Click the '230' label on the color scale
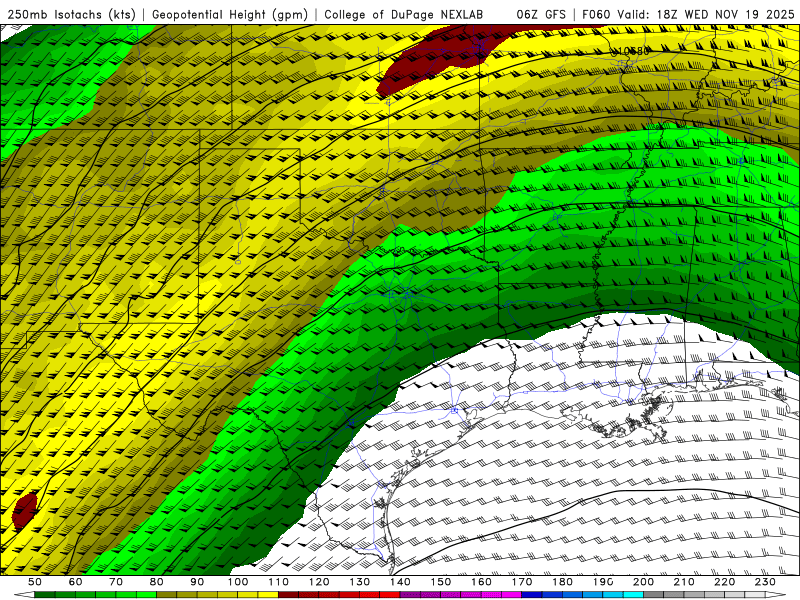The height and width of the screenshot is (600, 800). 765,582
